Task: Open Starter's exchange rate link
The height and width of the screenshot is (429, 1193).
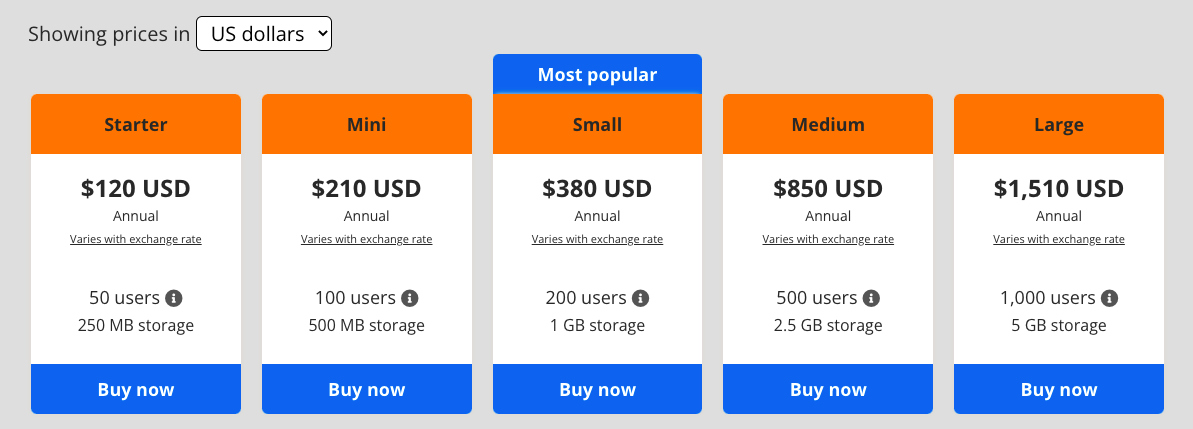Action: [x=136, y=239]
